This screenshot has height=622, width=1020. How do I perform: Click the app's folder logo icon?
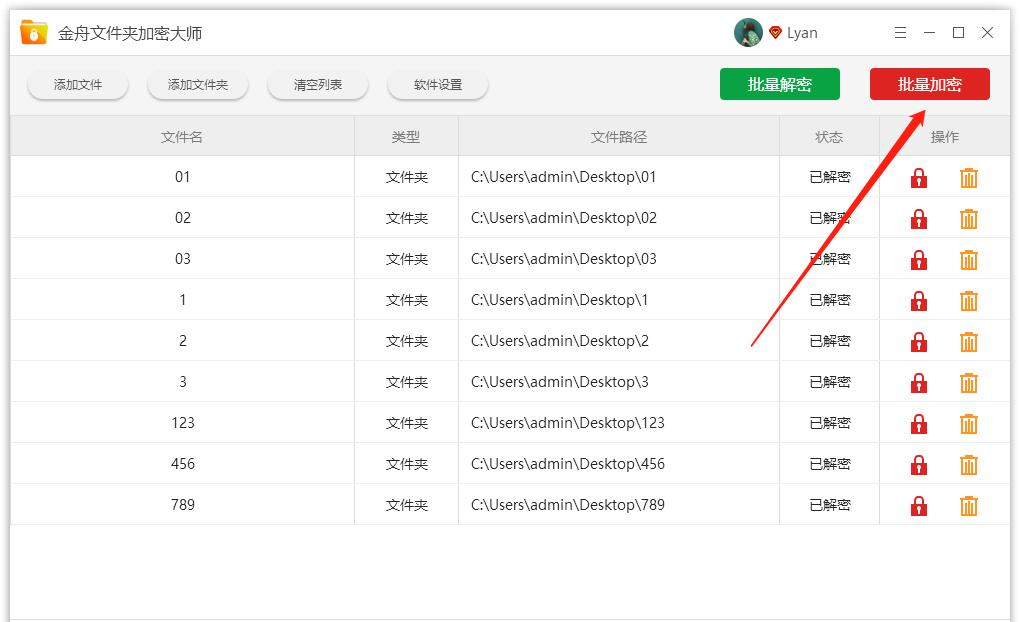32,31
